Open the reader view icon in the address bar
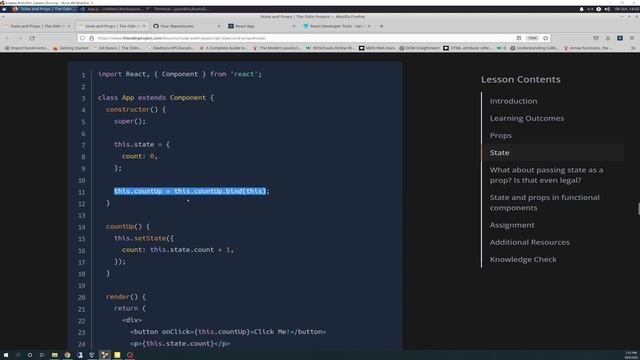640x360 pixels. (519, 38)
